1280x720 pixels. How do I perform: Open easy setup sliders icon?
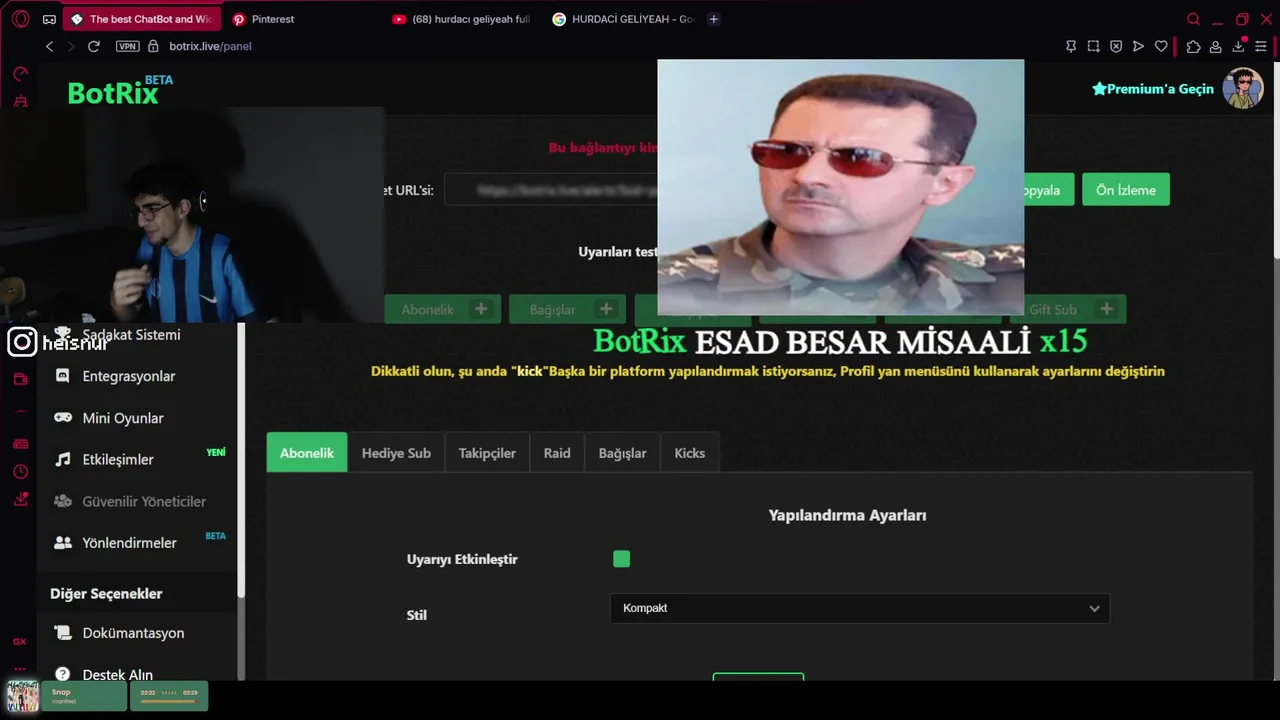click(x=1261, y=46)
